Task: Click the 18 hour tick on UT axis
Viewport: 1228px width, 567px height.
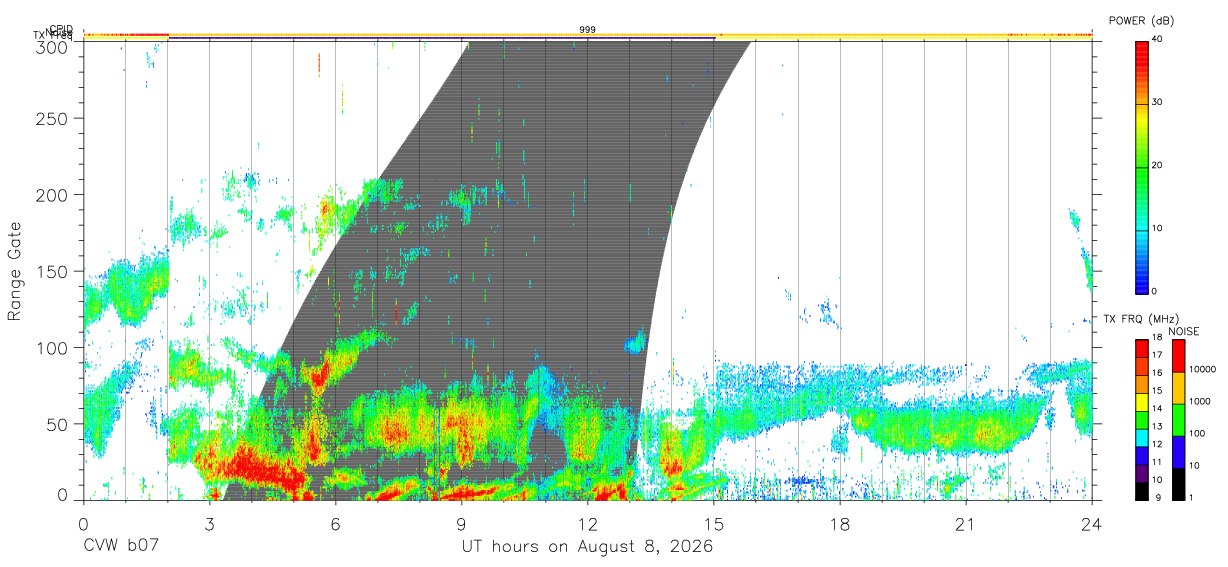Action: (840, 524)
